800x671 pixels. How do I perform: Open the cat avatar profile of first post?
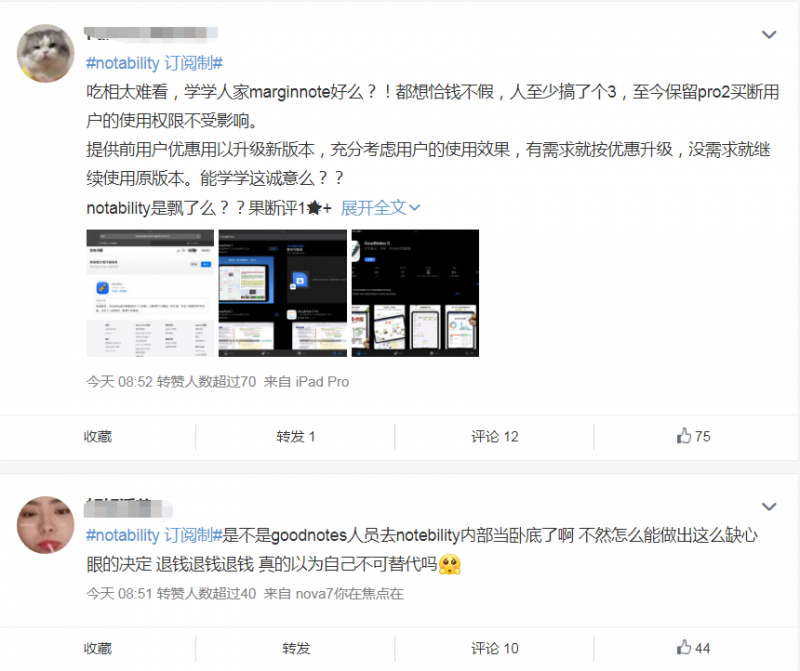(45, 53)
